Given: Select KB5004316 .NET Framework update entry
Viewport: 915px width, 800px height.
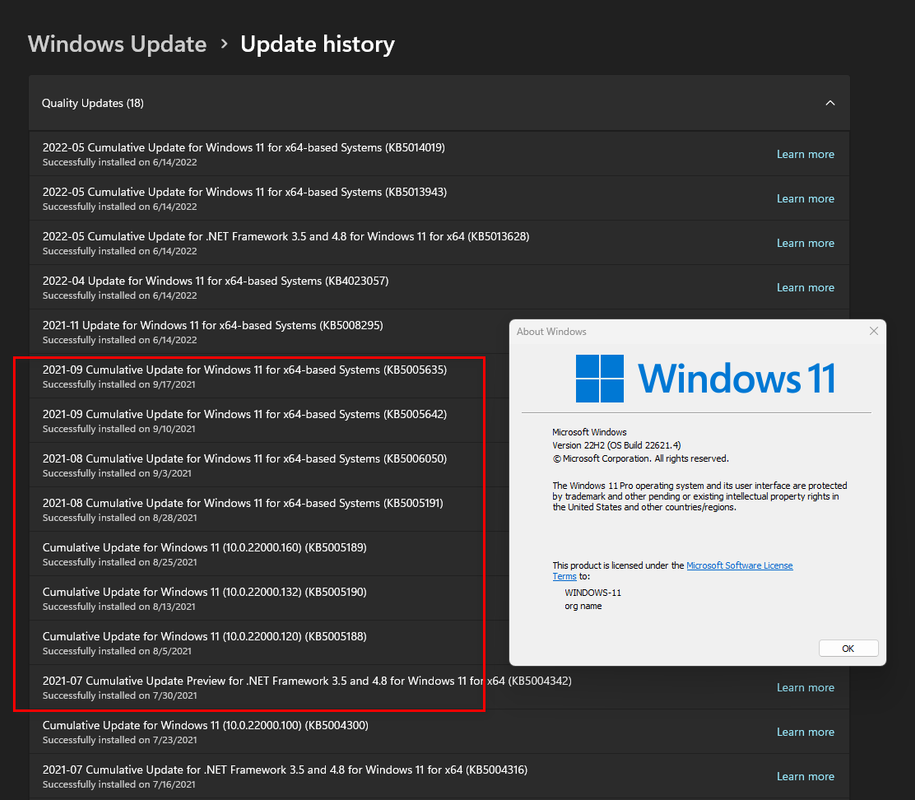Looking at the screenshot, I should 439,776.
